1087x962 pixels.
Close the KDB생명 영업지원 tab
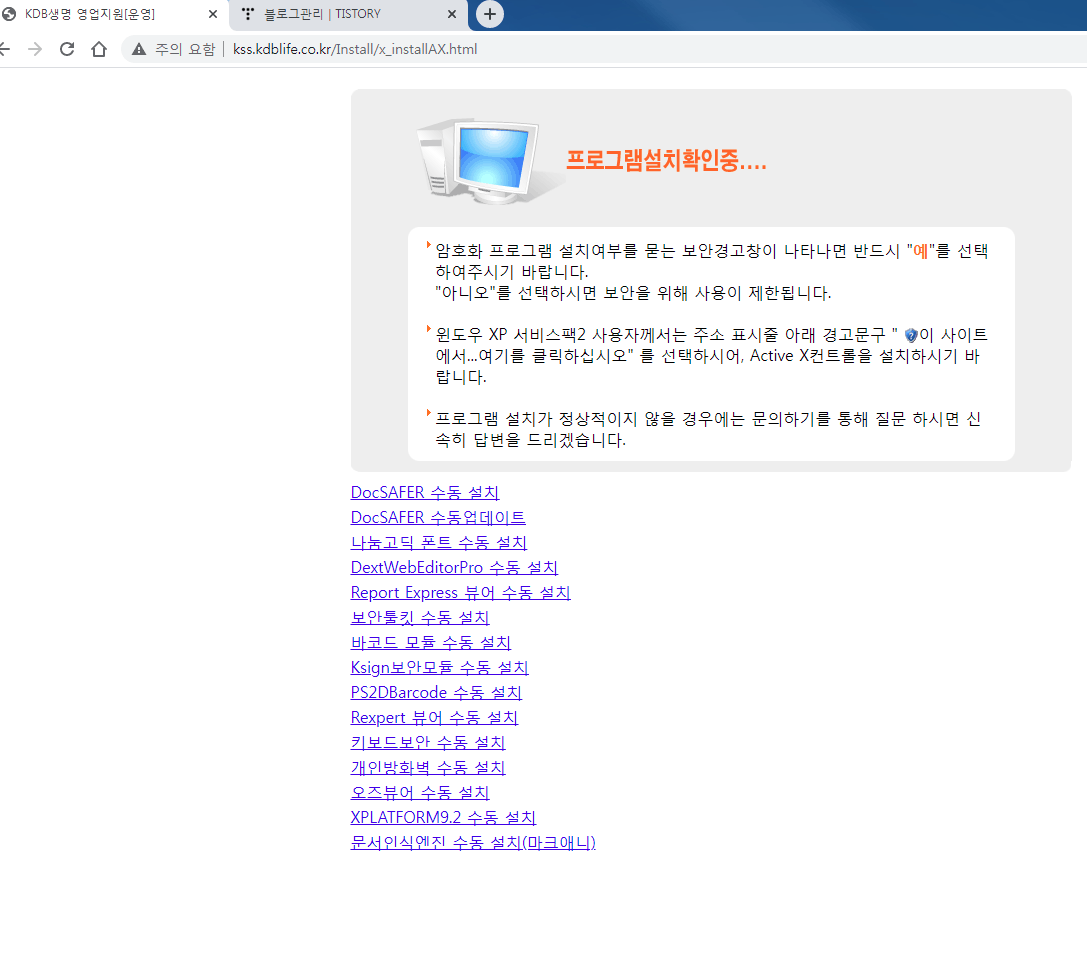pyautogui.click(x=213, y=14)
